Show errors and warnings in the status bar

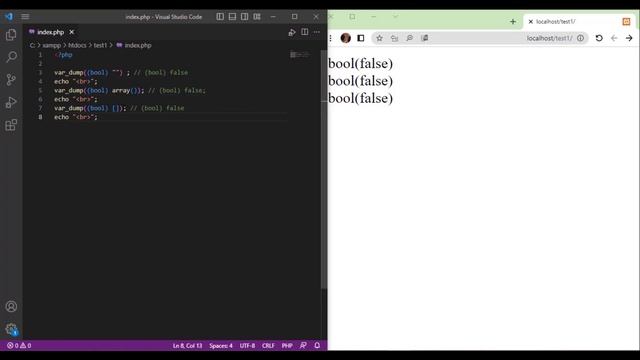(x=19, y=345)
